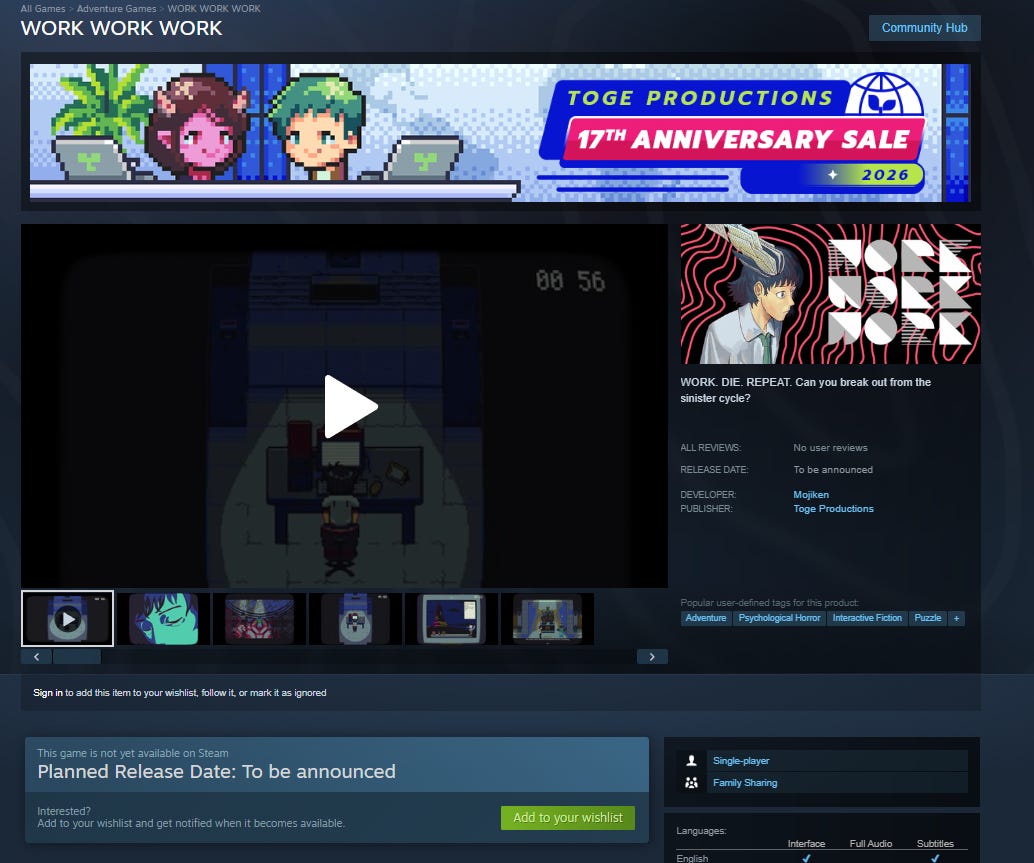Screen dimensions: 1034x863
Task: View the sixth hallway screenshot thumbnail
Action: click(547, 618)
